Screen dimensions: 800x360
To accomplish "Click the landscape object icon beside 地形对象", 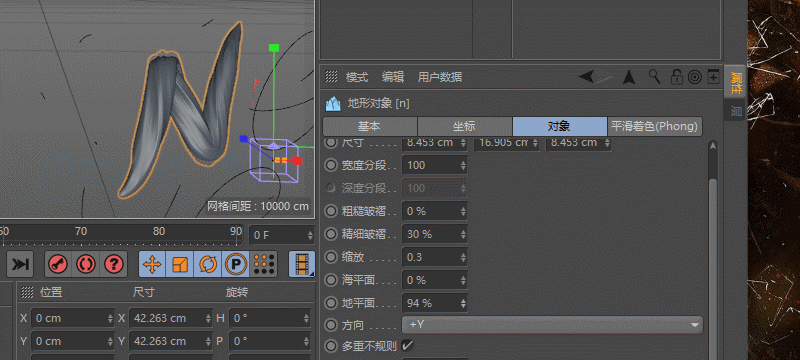I will click(x=333, y=104).
